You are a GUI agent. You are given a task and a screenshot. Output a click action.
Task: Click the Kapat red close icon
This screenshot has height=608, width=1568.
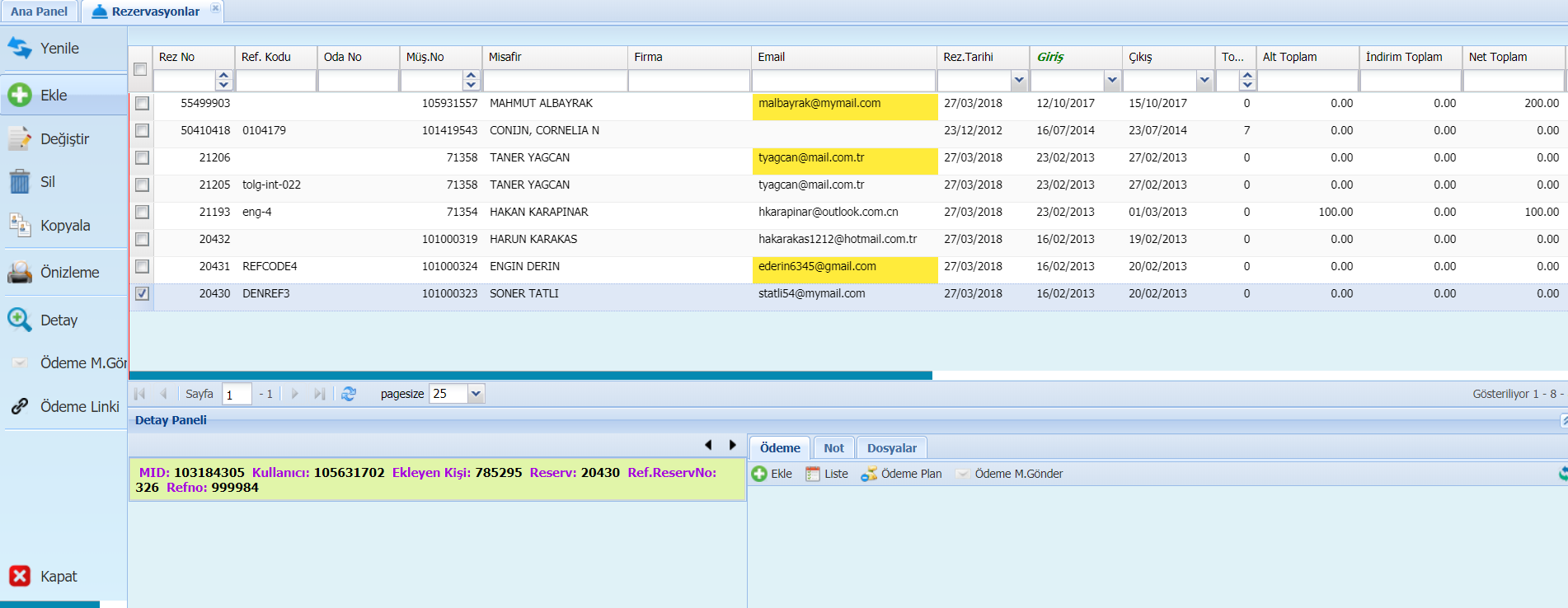pos(20,576)
